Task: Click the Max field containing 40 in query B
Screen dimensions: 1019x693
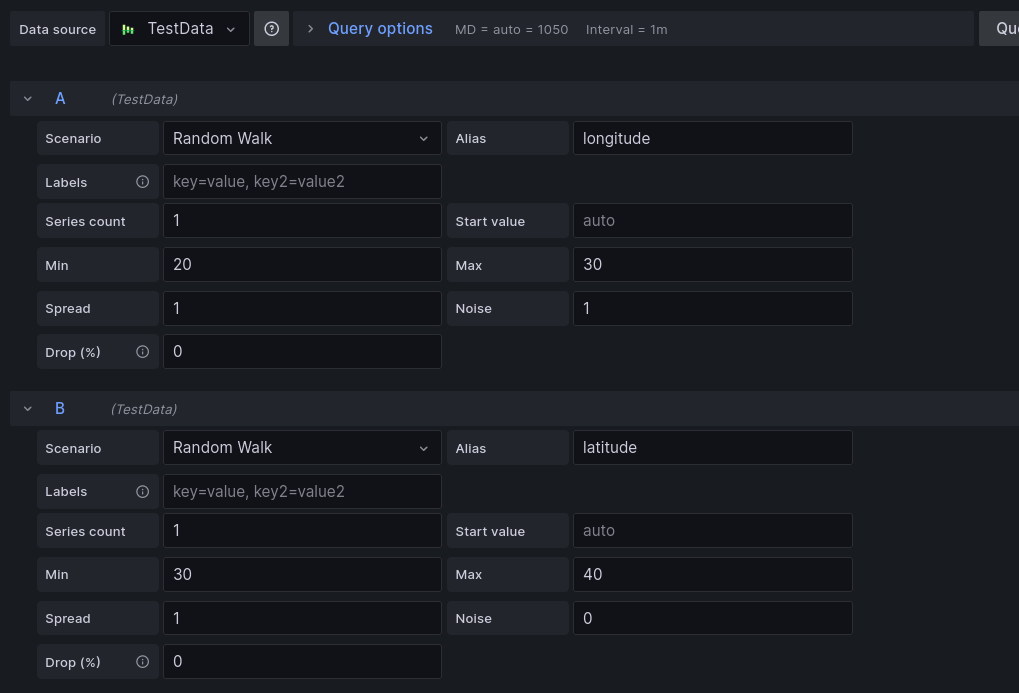Action: point(712,574)
